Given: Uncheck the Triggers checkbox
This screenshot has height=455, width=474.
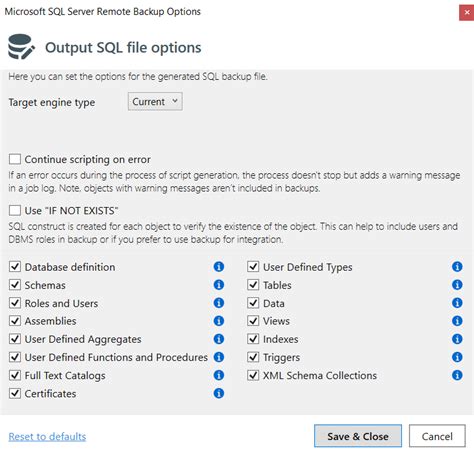Looking at the screenshot, I should pos(253,357).
